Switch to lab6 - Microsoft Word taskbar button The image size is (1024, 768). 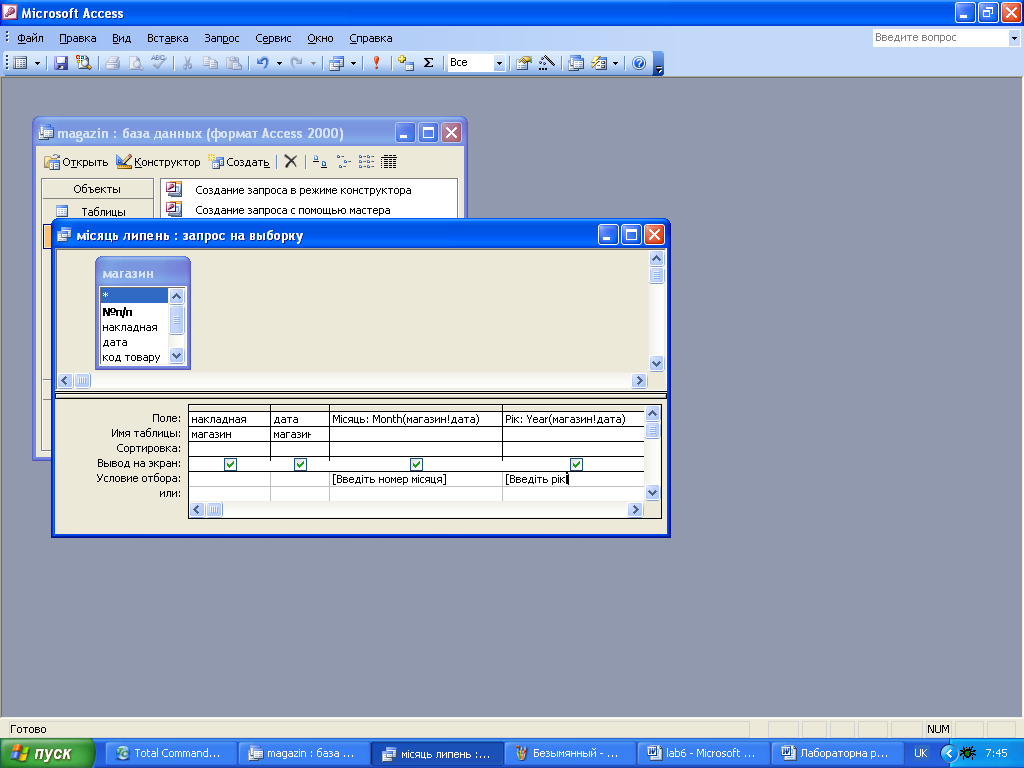tap(701, 753)
